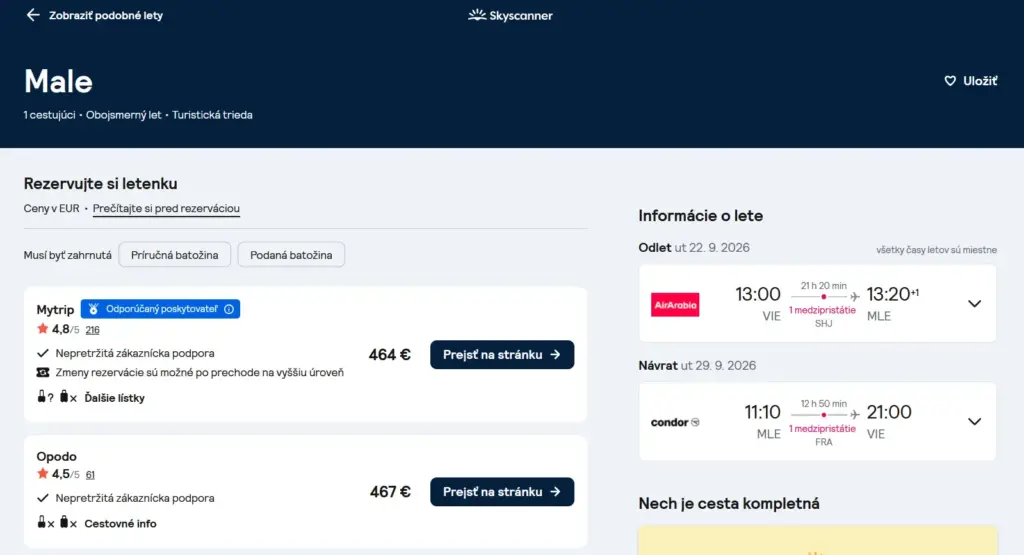
Task: Click the Odporúčaný poskytovateľ badge
Action: 160,309
